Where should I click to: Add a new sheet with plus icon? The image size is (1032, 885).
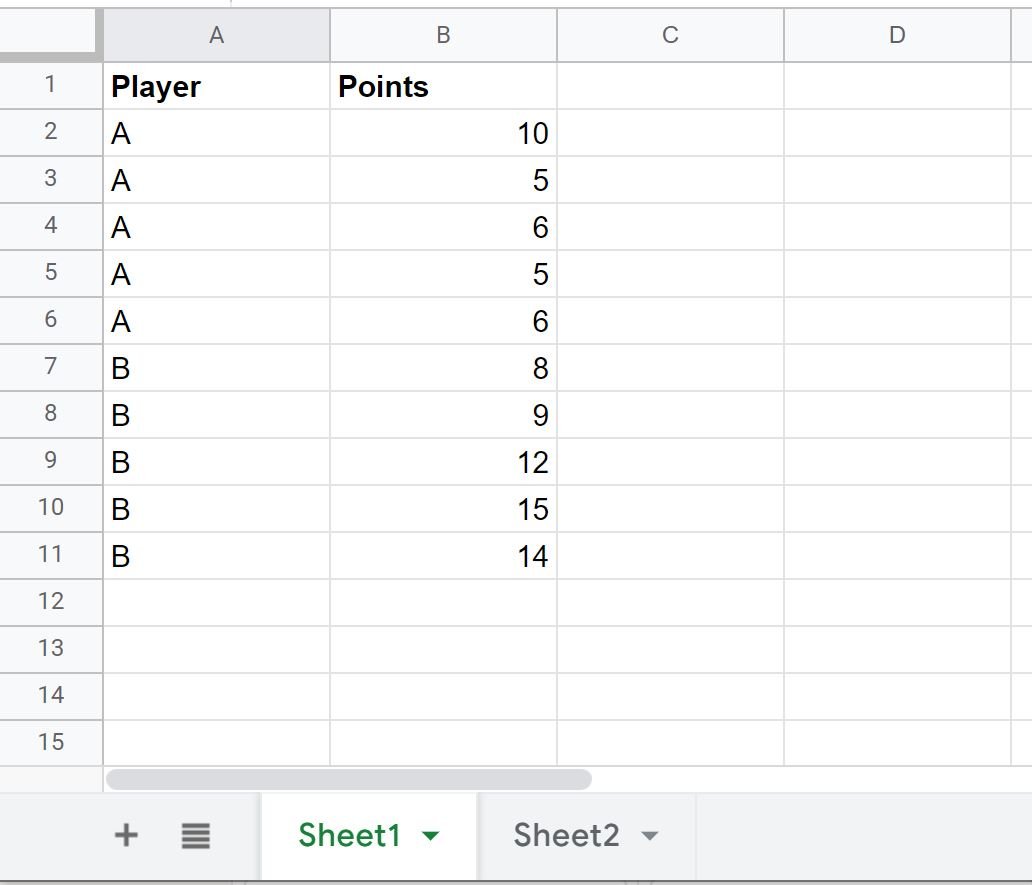tap(126, 835)
